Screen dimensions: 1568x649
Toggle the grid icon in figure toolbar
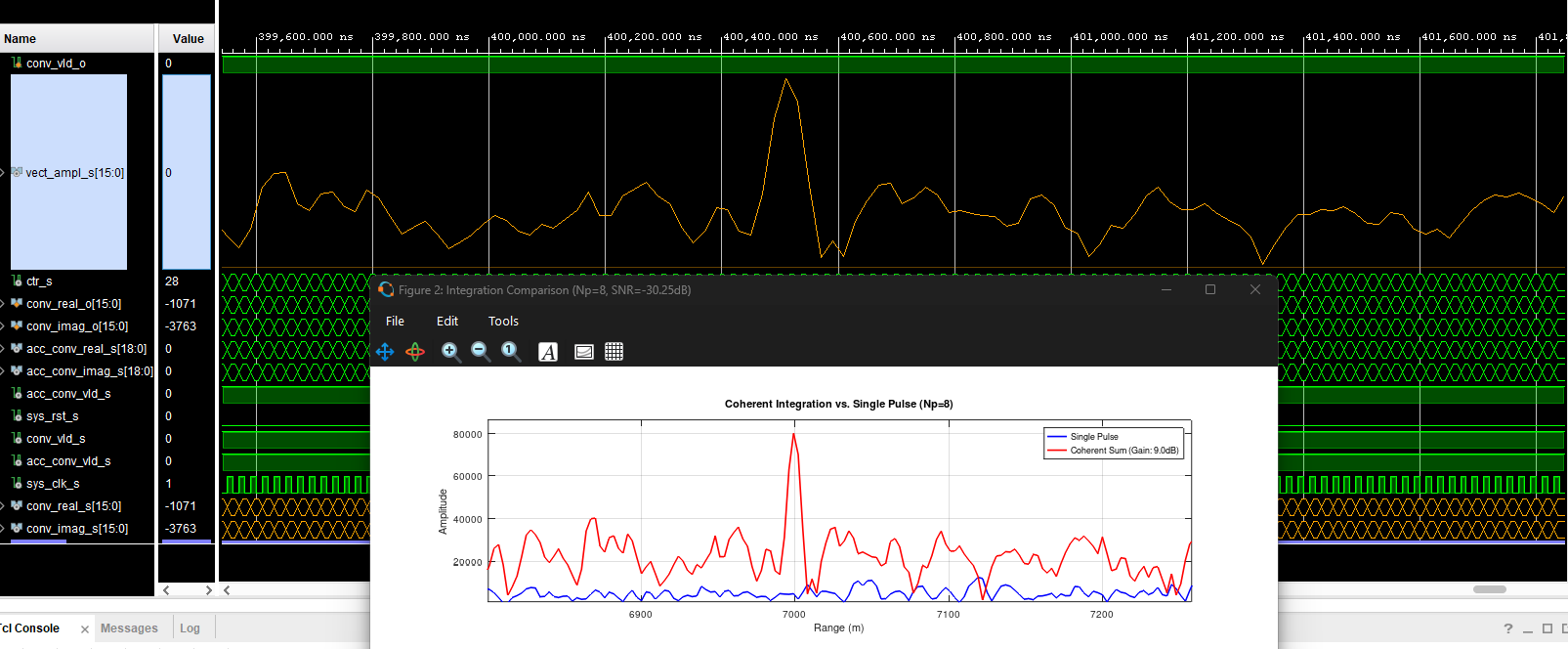coord(614,352)
